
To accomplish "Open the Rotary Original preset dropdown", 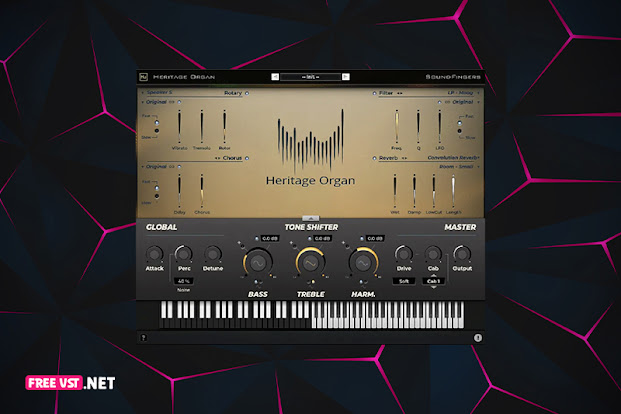I will 155,102.
